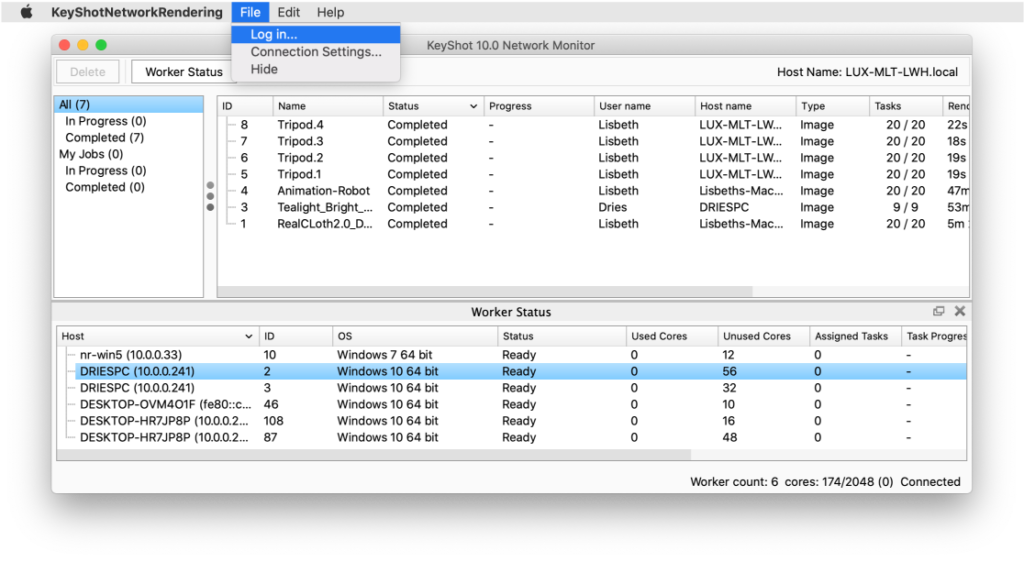Viewport: 1024px width, 562px height.
Task: Toggle the Worker Status button
Action: tap(183, 72)
